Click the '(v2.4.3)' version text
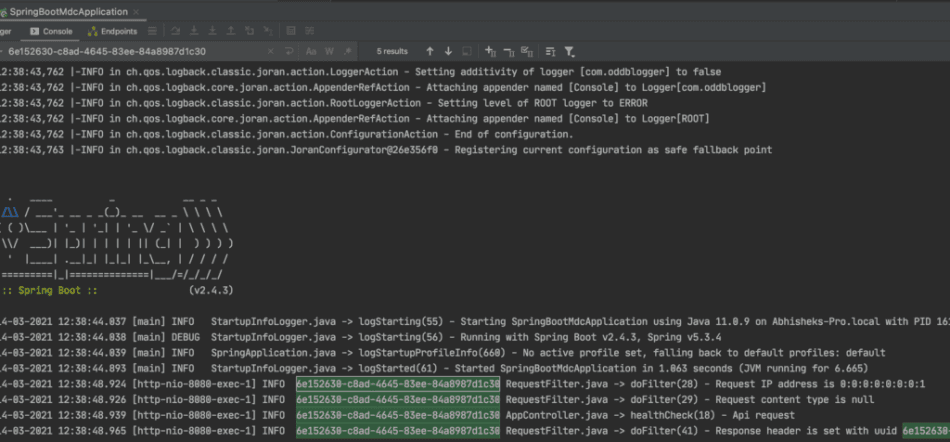Image resolution: width=950 pixels, height=442 pixels. pos(211,291)
